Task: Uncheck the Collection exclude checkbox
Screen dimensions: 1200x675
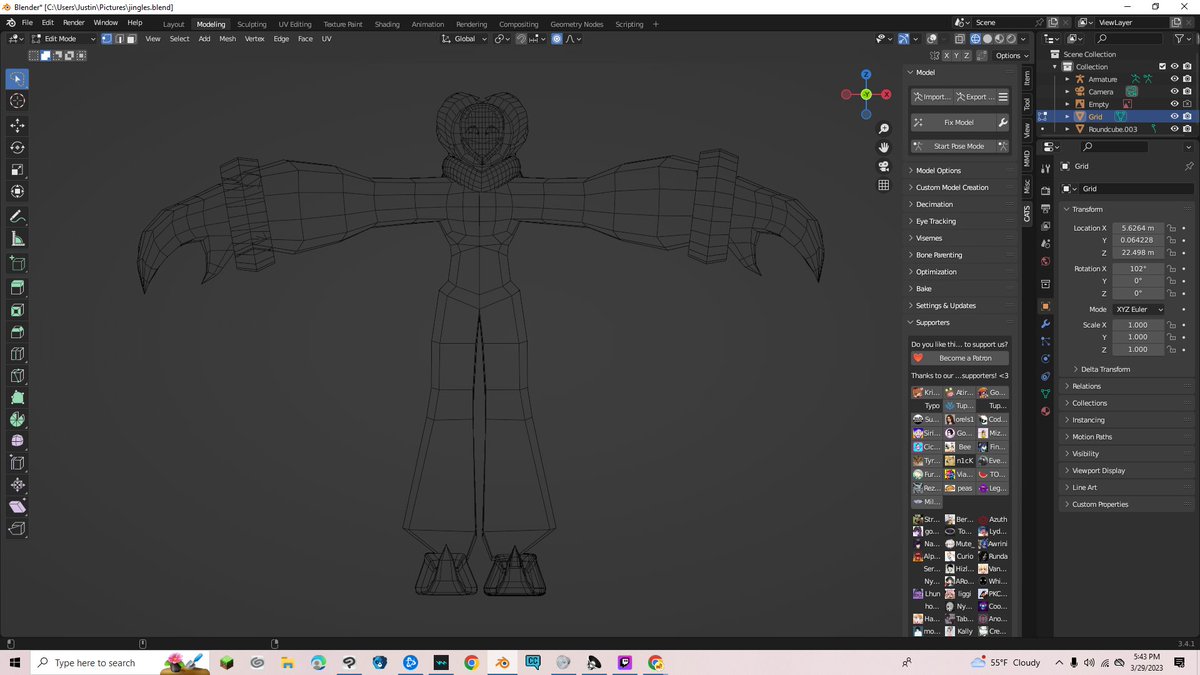Action: (x=1161, y=67)
